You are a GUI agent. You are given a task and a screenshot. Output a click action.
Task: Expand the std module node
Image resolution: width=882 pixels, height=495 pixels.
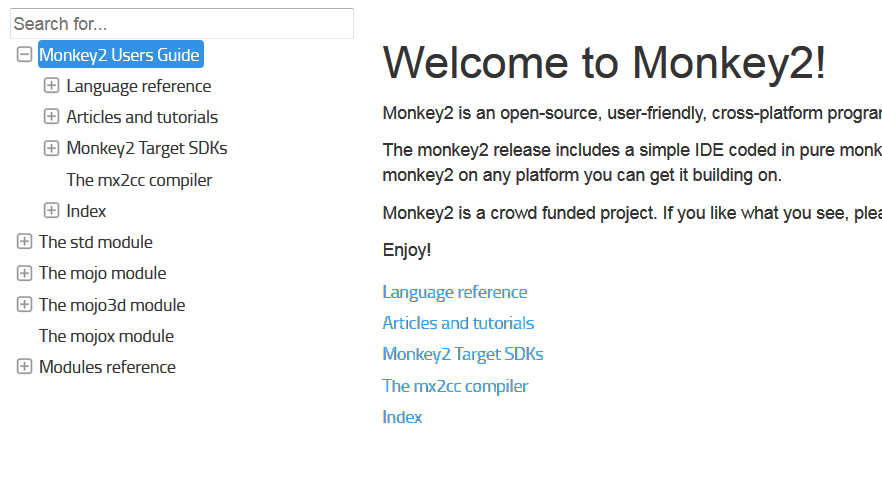pyautogui.click(x=25, y=242)
